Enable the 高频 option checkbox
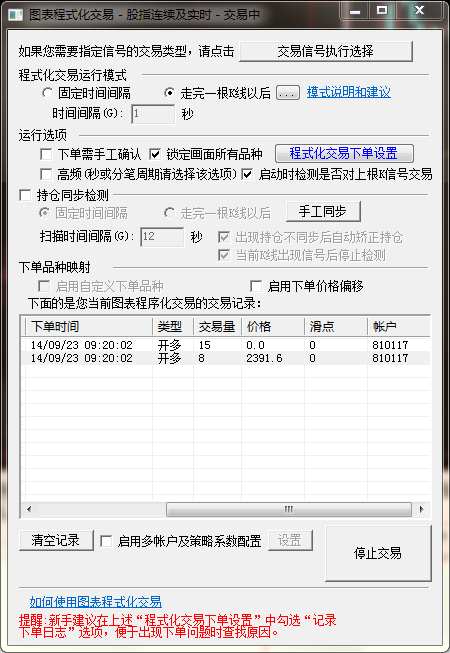 (46, 174)
